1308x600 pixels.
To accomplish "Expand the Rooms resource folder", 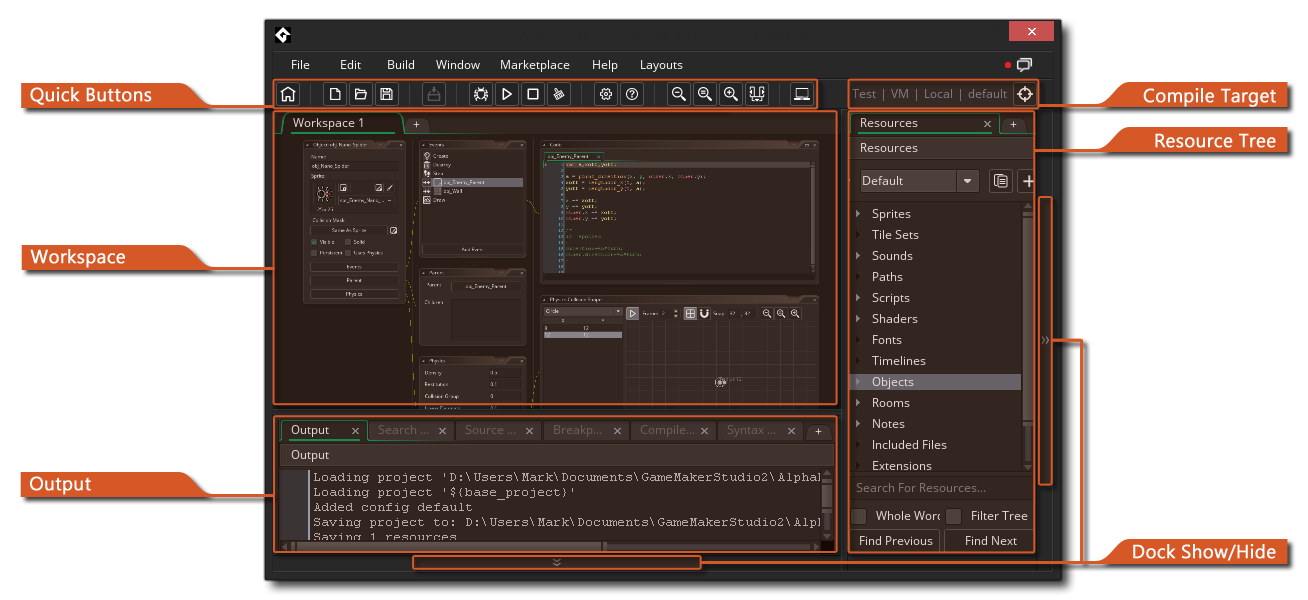I will (x=858, y=403).
